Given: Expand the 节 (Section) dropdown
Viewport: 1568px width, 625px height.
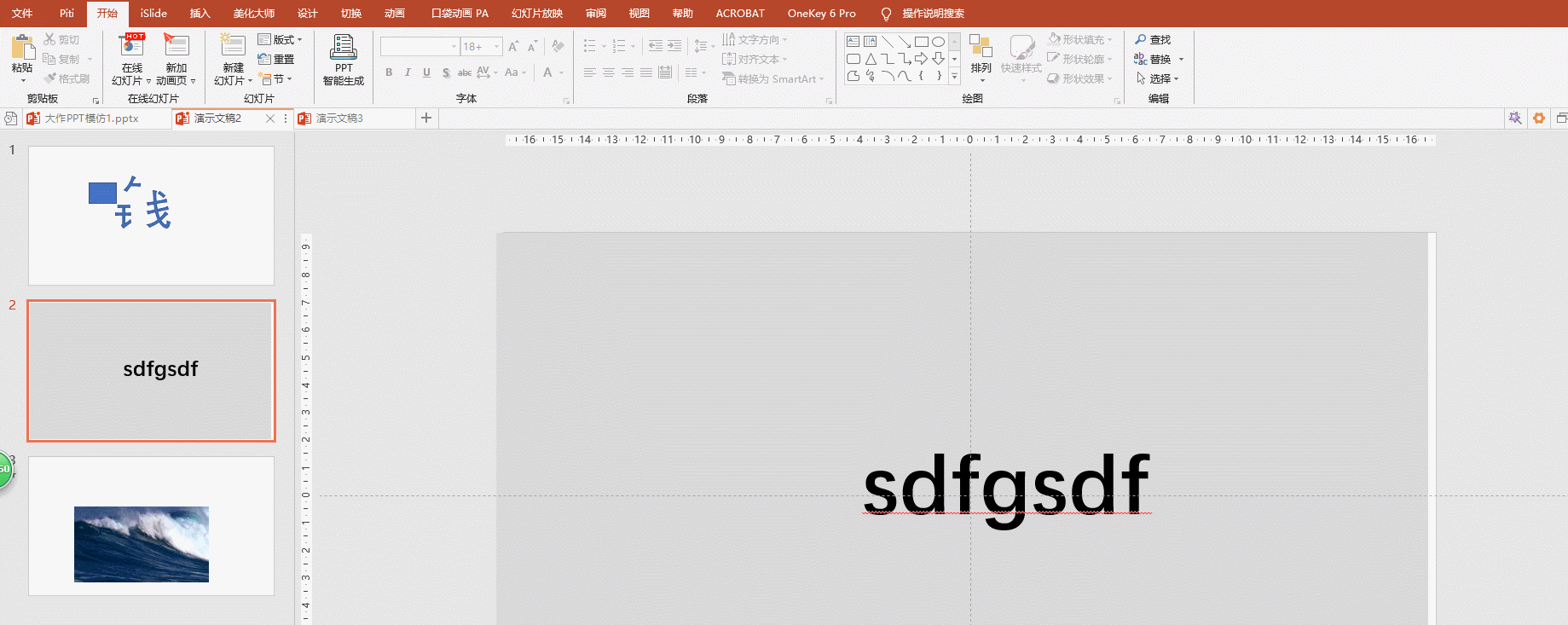Looking at the screenshot, I should tap(276, 78).
